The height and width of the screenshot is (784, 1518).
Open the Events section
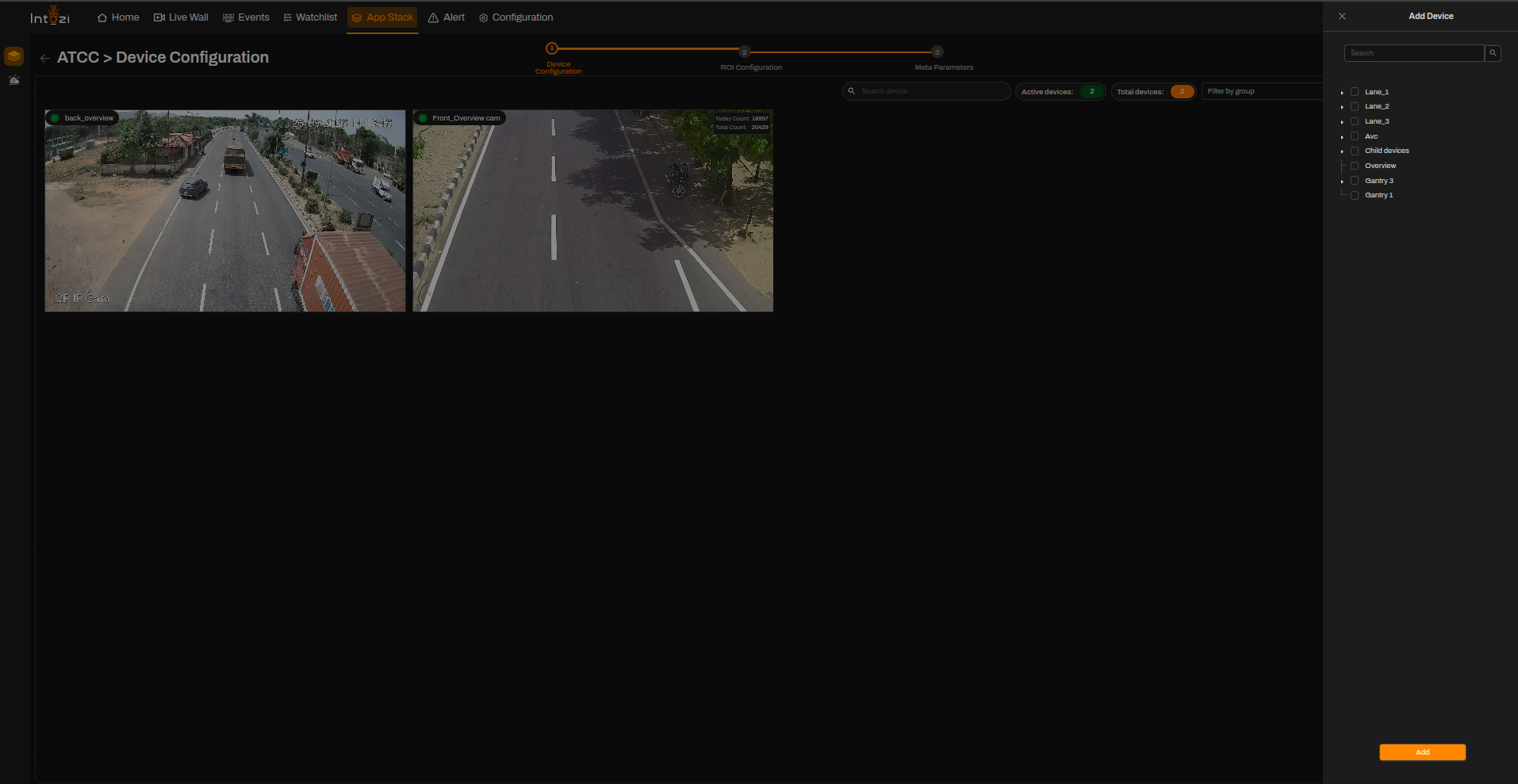click(246, 17)
